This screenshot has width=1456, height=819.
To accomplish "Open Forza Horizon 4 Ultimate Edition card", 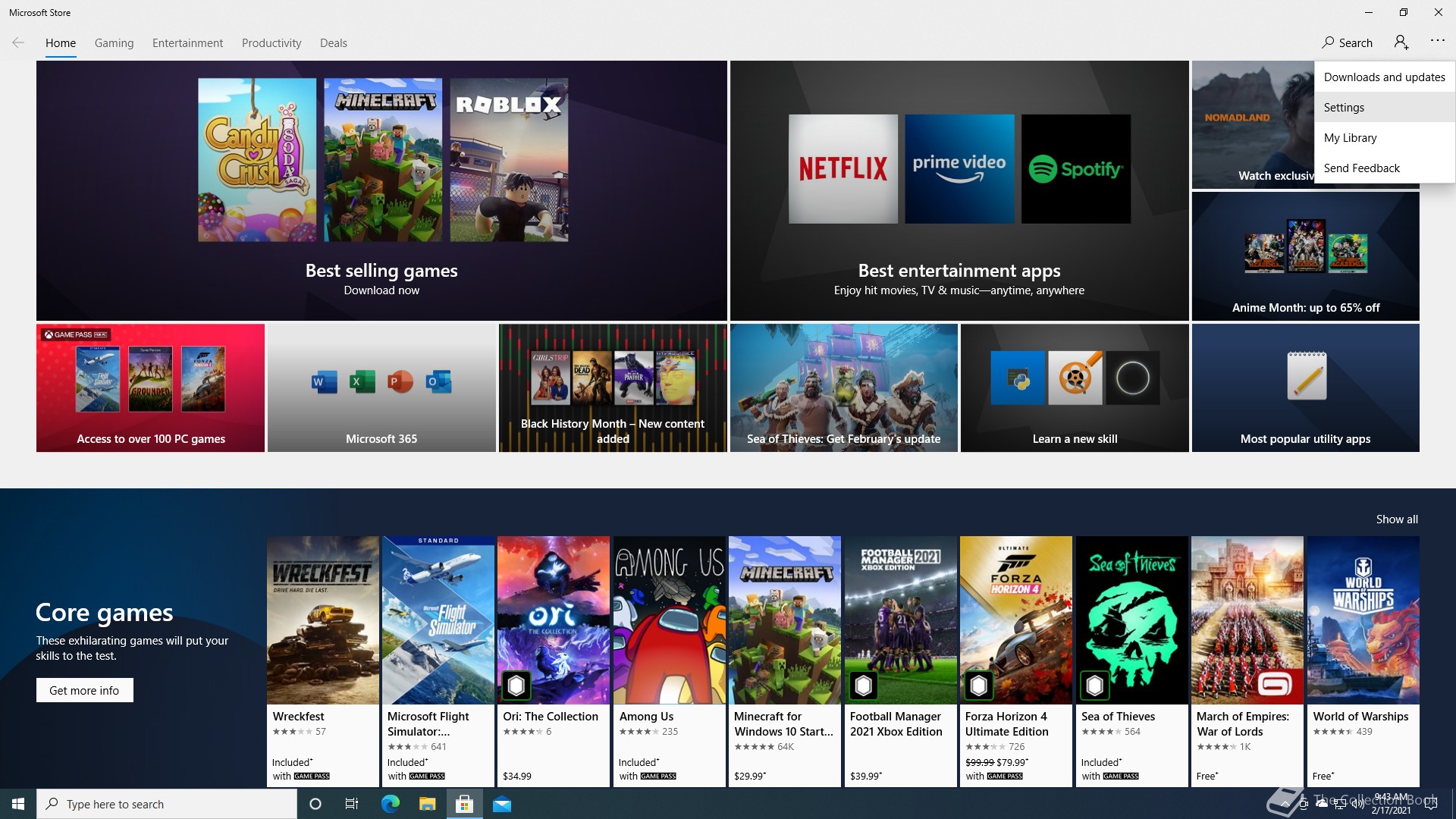I will click(1016, 661).
